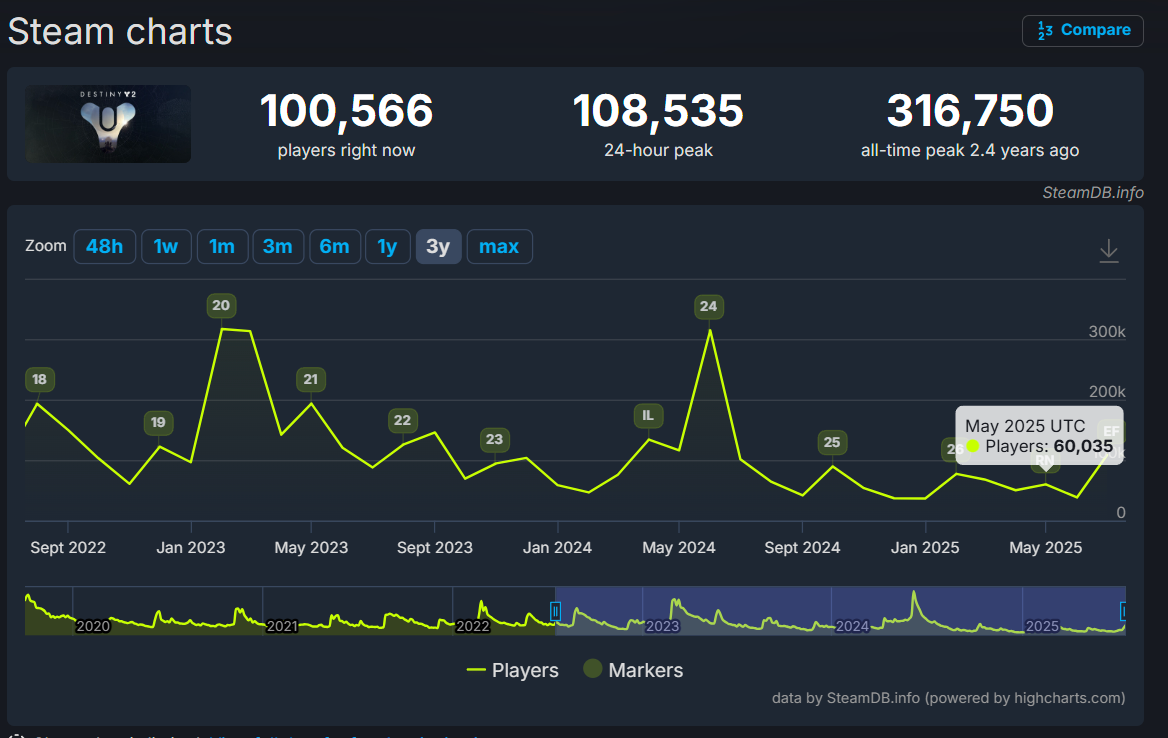Select the 1w zoom range
This screenshot has height=738, width=1168.
pyautogui.click(x=166, y=246)
